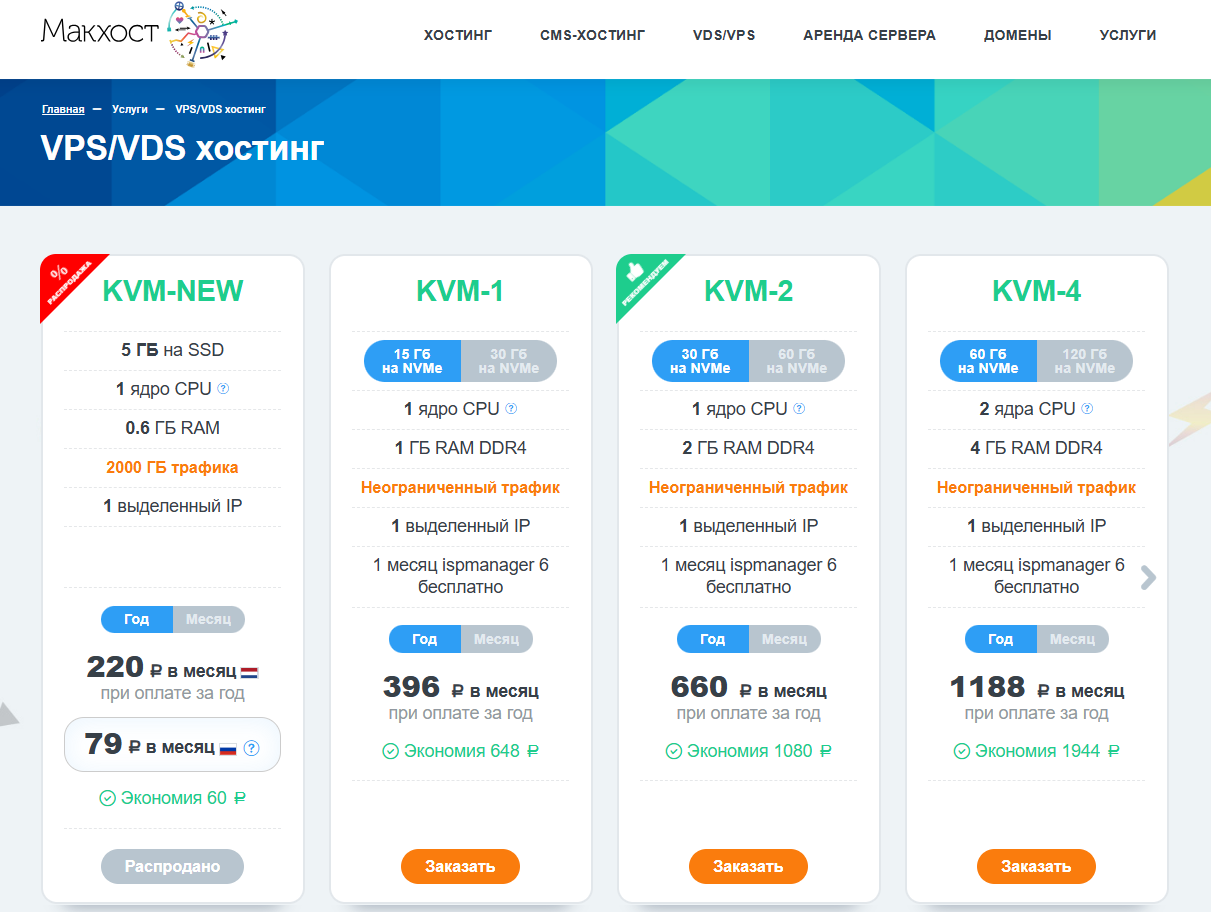Open the ДОМЕНЫ menu
This screenshot has width=1211, height=912.
pyautogui.click(x=1018, y=35)
